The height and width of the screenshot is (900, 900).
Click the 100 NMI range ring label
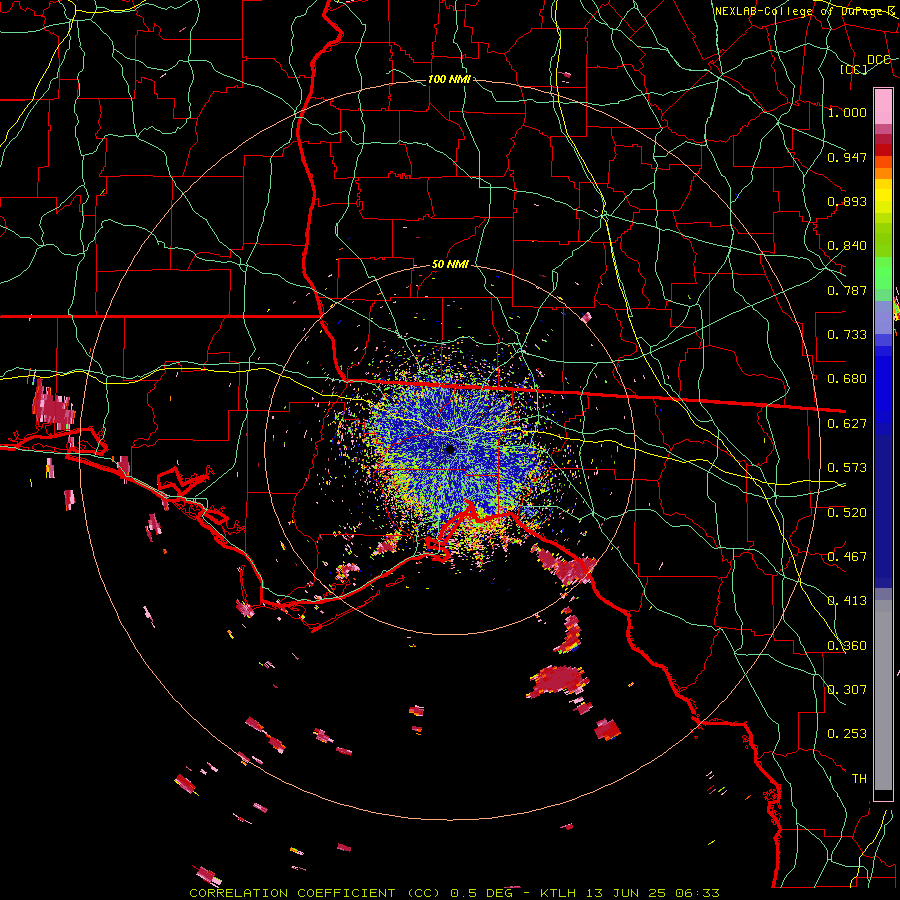pos(449,79)
